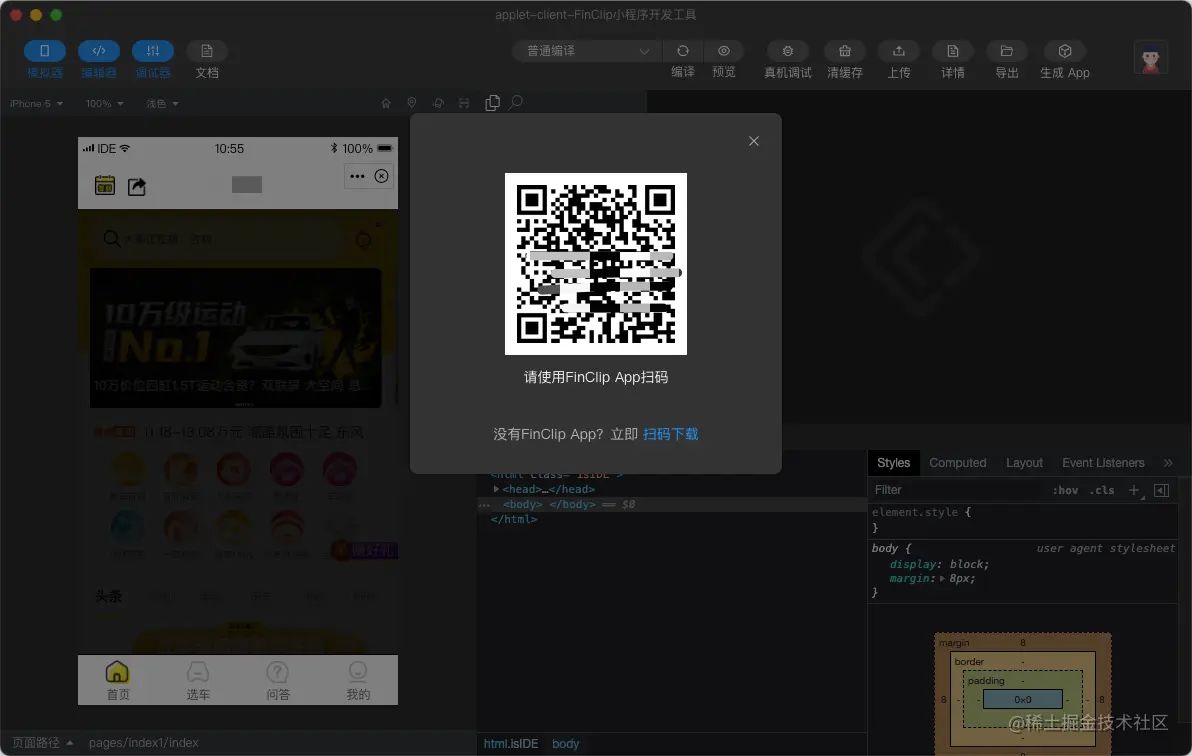
Task: Open the 文档 documentation icon
Action: [x=207, y=51]
